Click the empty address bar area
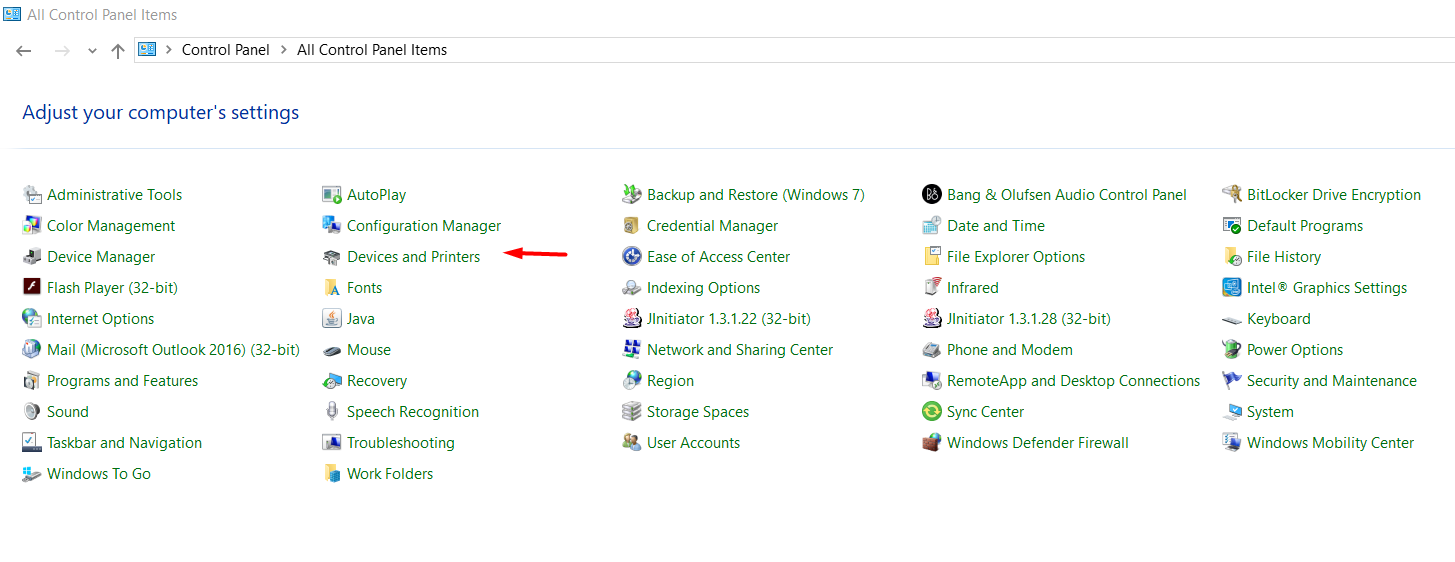The height and width of the screenshot is (562, 1455). [x=900, y=50]
